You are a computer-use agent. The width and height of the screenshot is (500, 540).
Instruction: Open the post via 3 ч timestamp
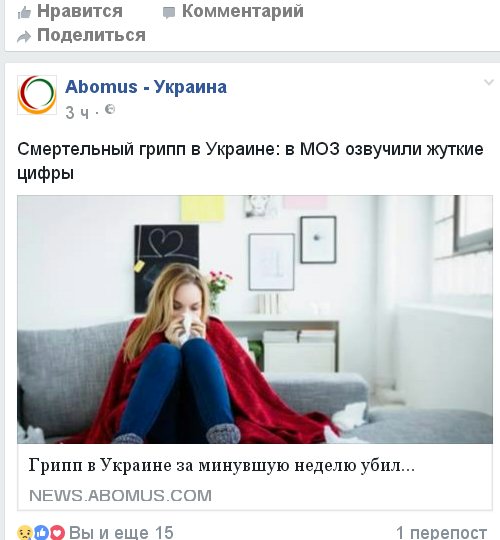pos(77,113)
